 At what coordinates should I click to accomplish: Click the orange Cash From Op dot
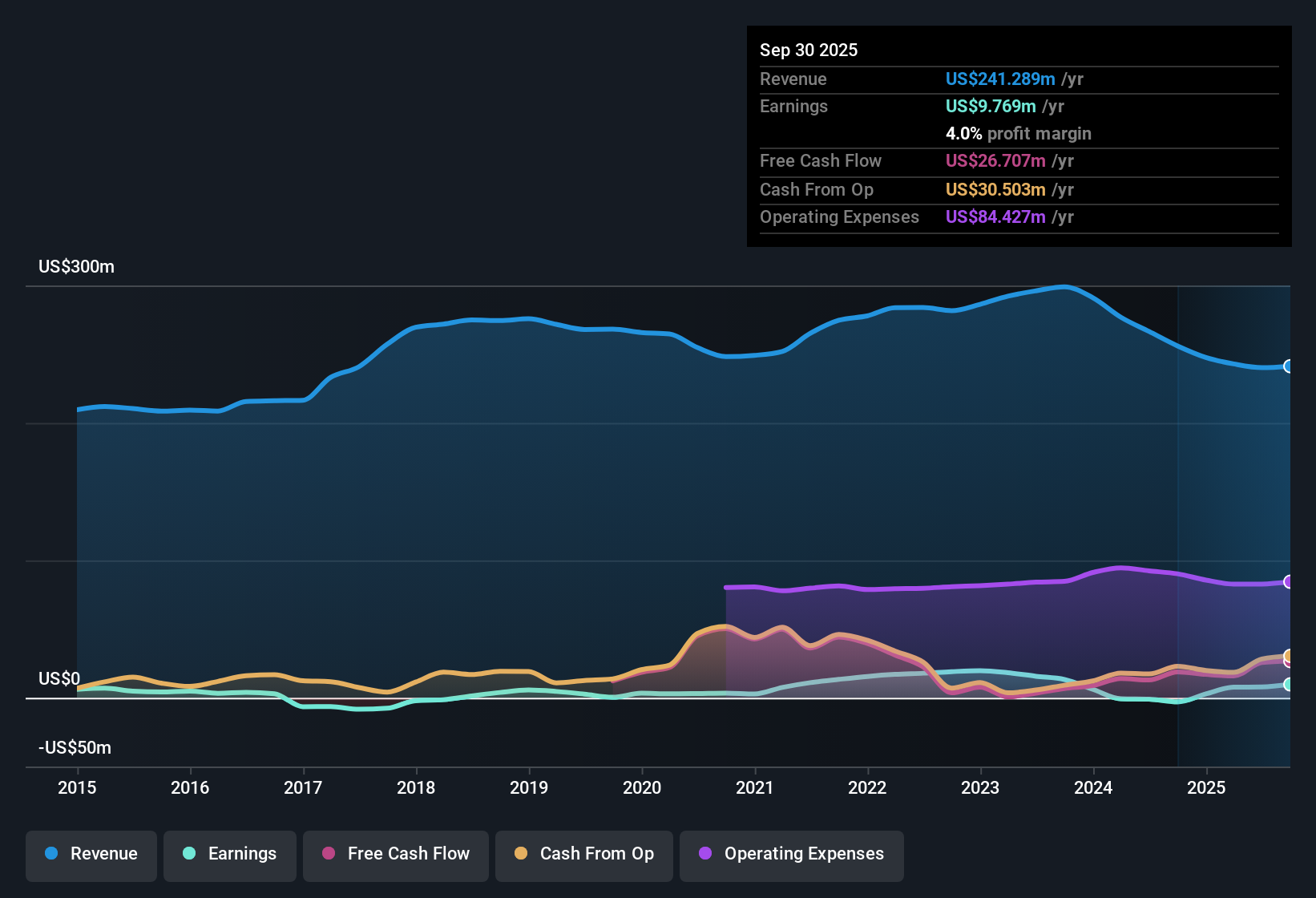[x=521, y=853]
